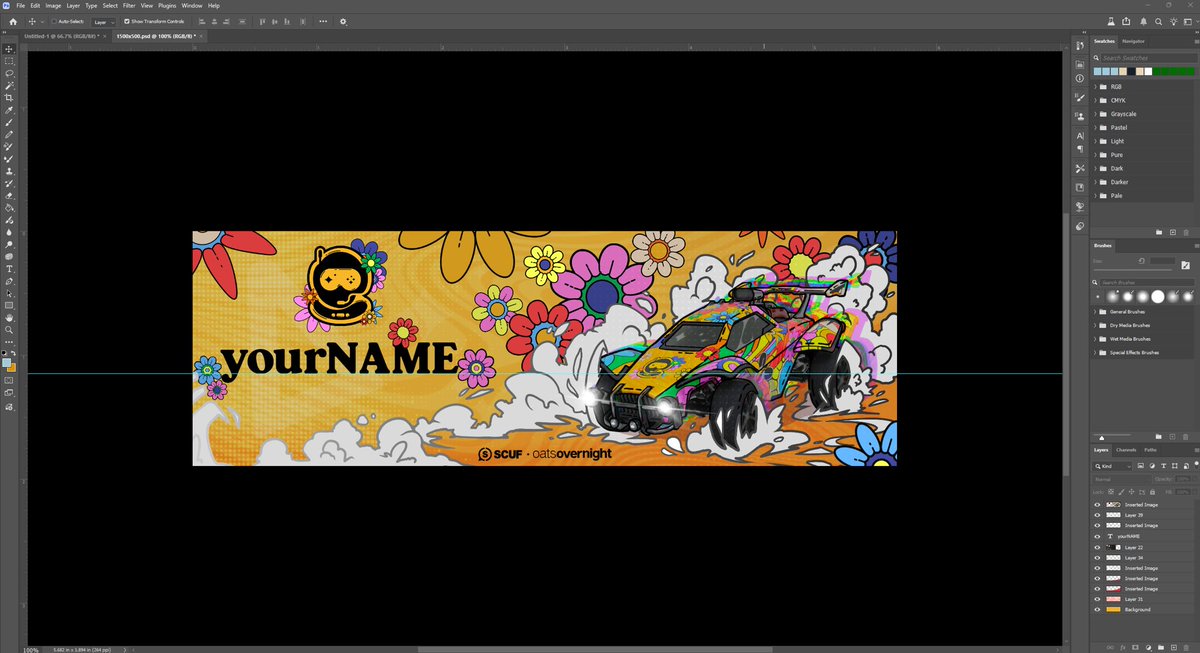This screenshot has height=653, width=1200.
Task: Hide Layer 34 visibility eye
Action: tap(1097, 557)
